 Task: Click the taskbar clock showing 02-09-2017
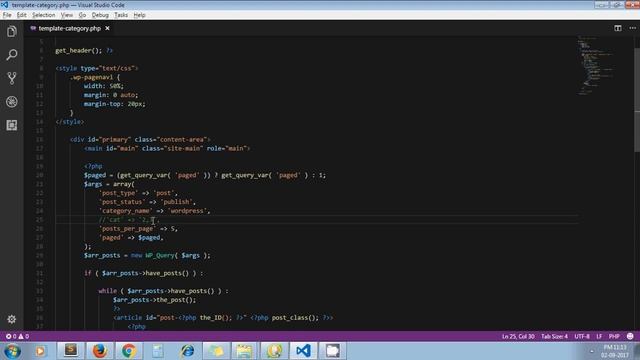[614, 351]
